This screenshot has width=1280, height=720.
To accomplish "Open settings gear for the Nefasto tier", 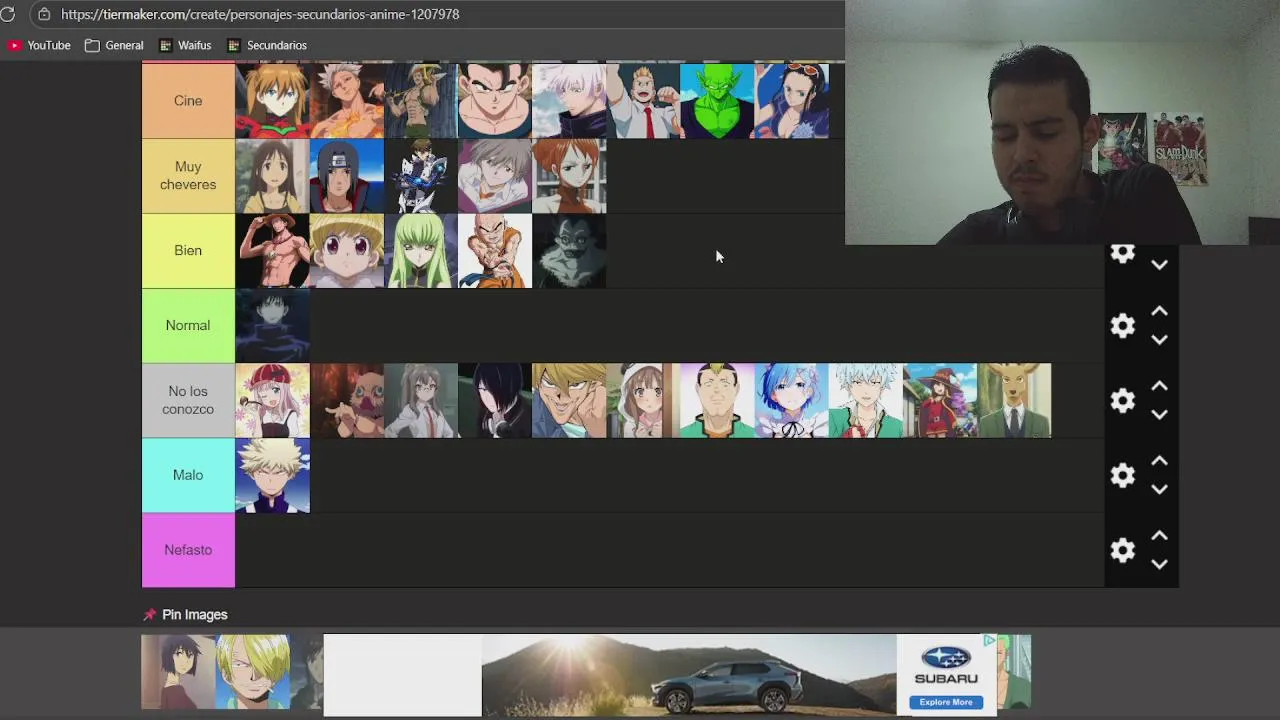I will tap(1123, 550).
